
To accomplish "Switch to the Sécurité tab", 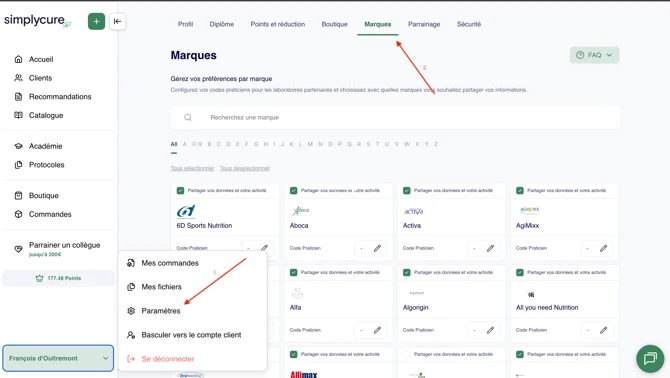I will [469, 24].
